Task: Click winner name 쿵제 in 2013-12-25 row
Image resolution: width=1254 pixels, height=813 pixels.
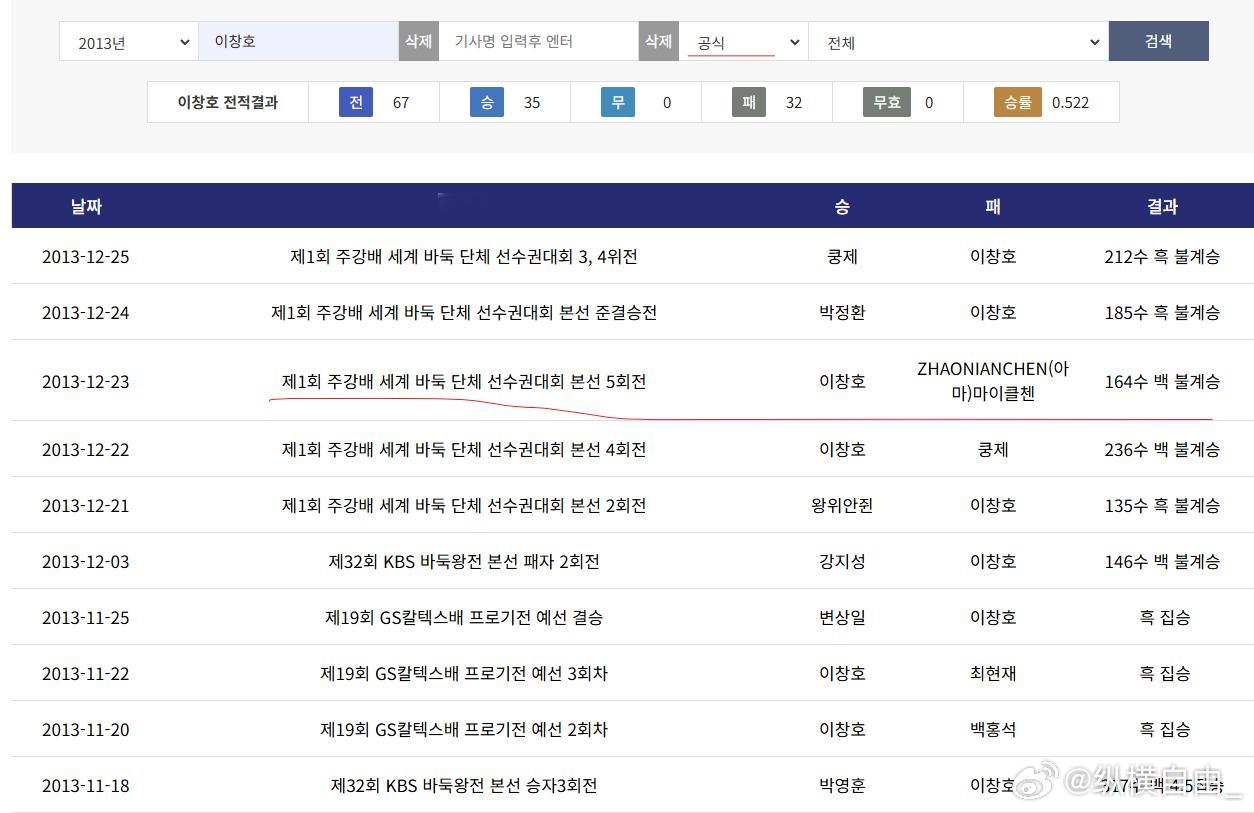Action: [842, 257]
